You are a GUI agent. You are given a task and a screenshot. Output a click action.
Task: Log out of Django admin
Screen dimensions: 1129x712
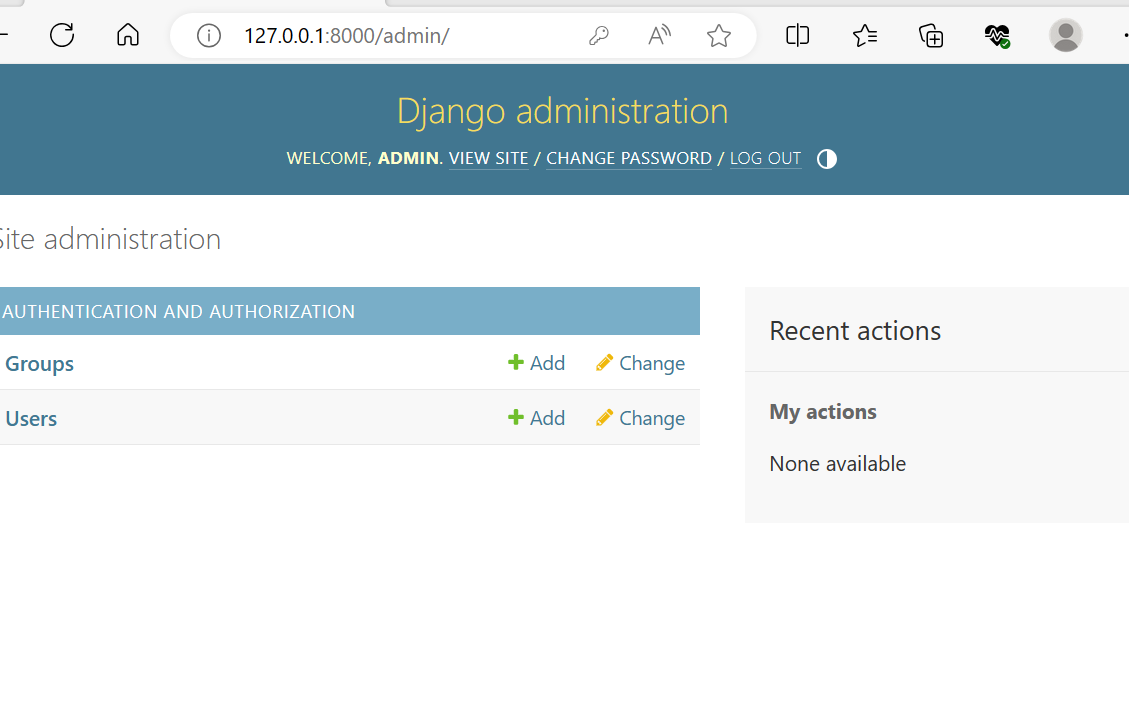tap(765, 158)
